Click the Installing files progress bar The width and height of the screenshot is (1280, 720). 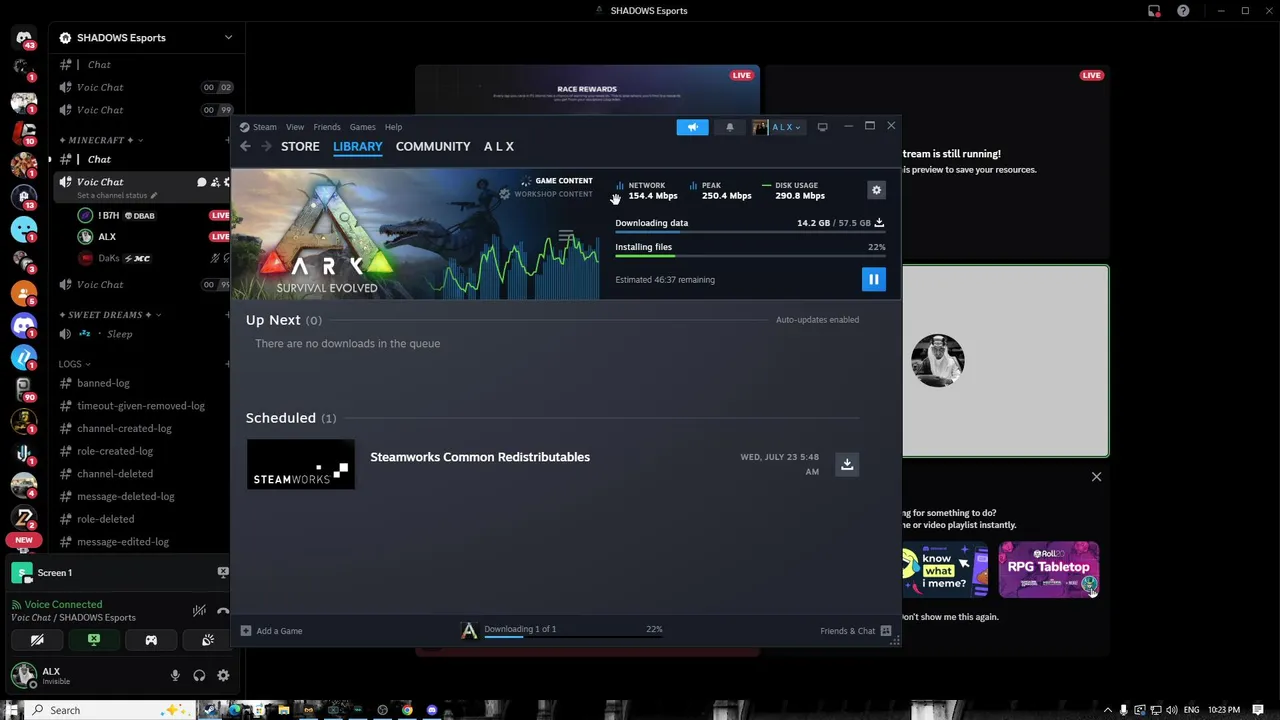[x=750, y=257]
